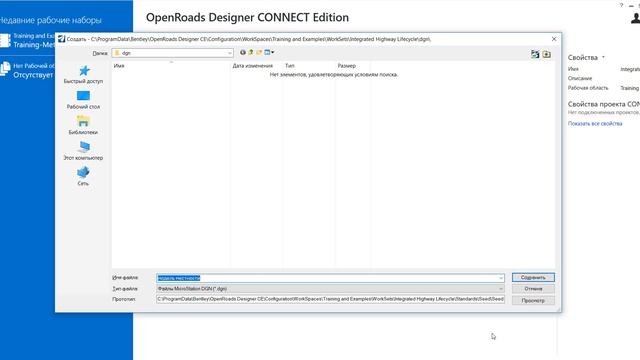Screen dimensions: 640x360
Task: Click the dialog title bar application icon
Action: click(62, 39)
